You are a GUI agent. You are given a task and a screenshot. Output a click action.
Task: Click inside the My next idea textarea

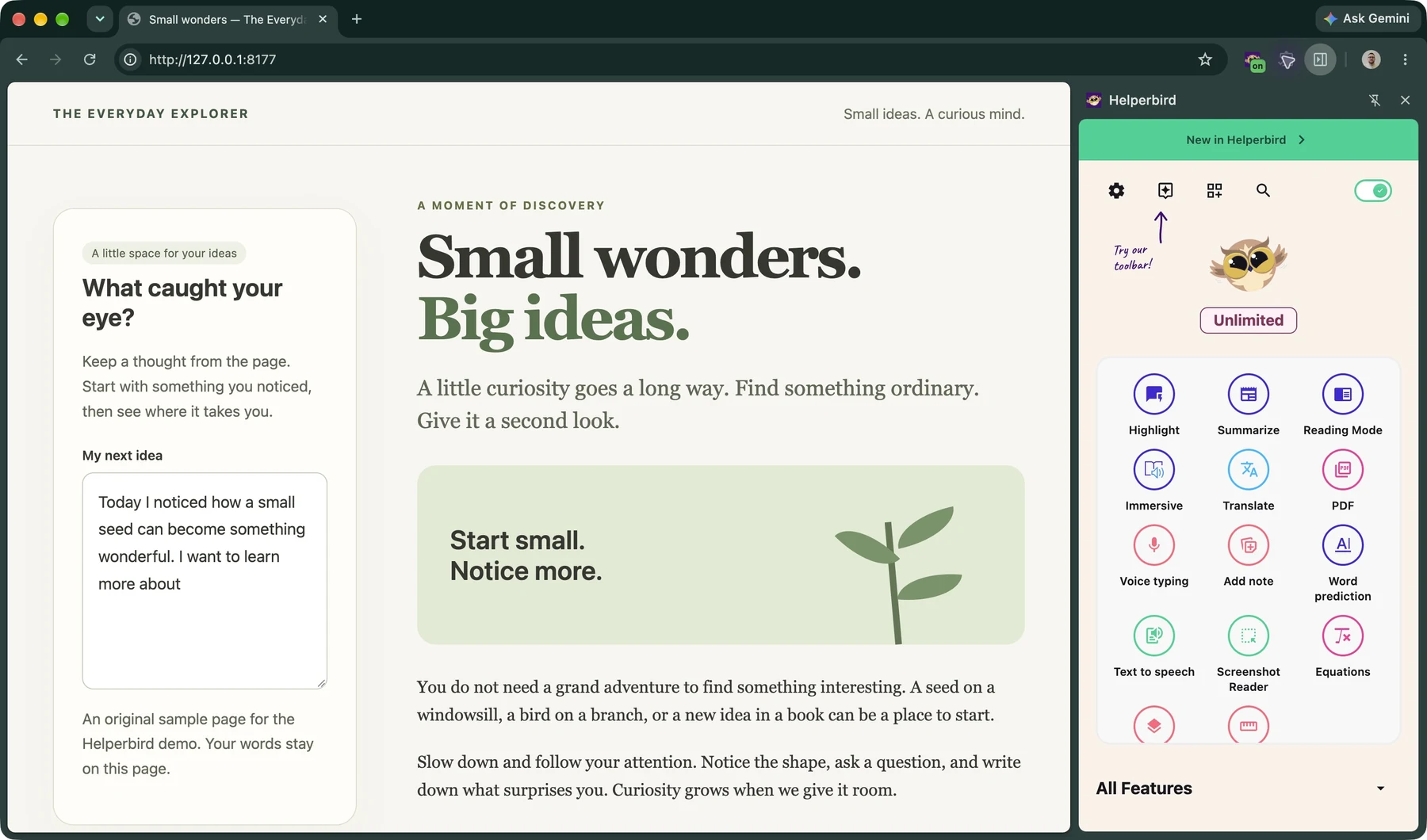[205, 581]
